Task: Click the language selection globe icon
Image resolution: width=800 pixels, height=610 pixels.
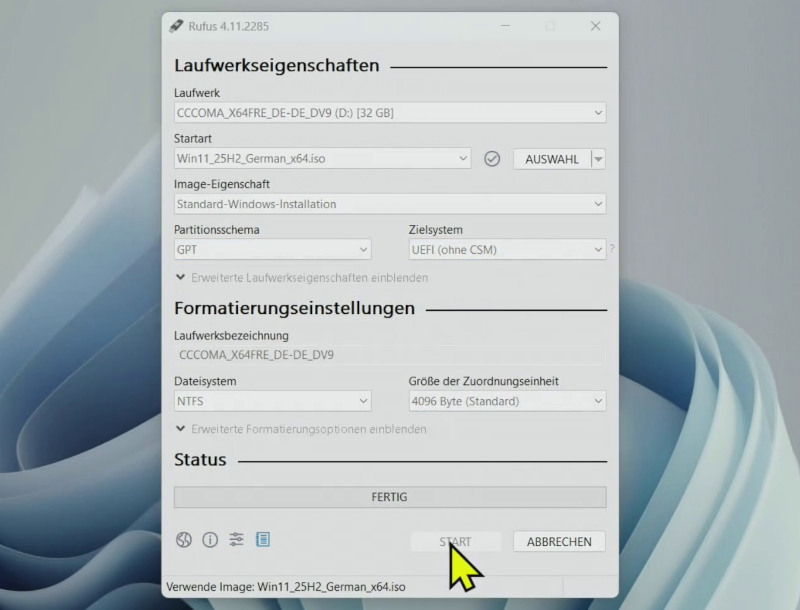Action: click(183, 539)
